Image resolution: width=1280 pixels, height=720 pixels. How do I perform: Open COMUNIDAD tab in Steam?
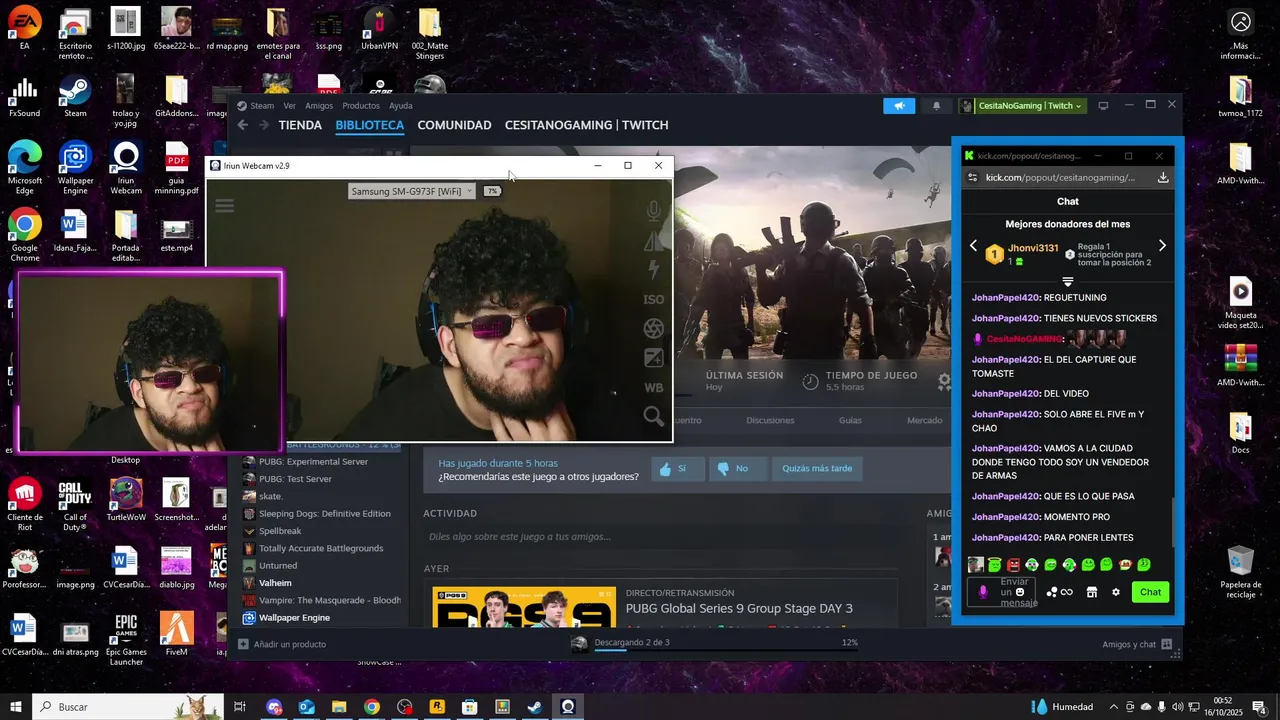point(454,125)
